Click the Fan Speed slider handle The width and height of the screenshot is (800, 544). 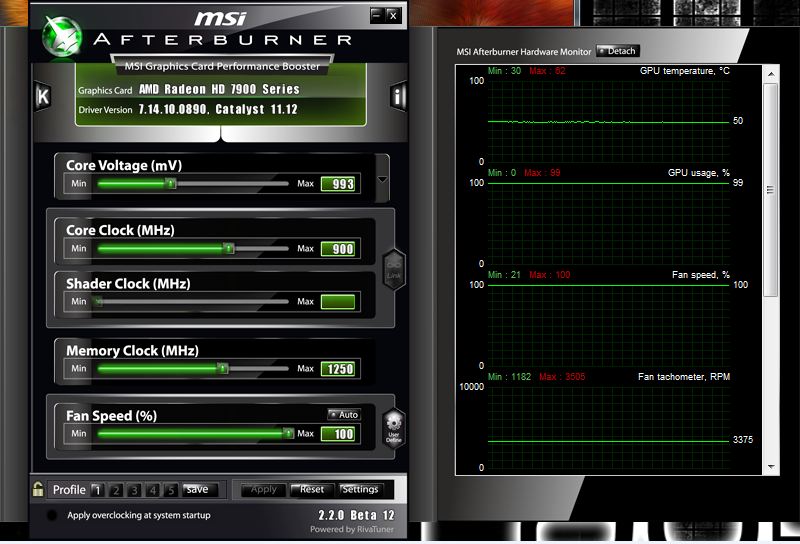pos(289,433)
